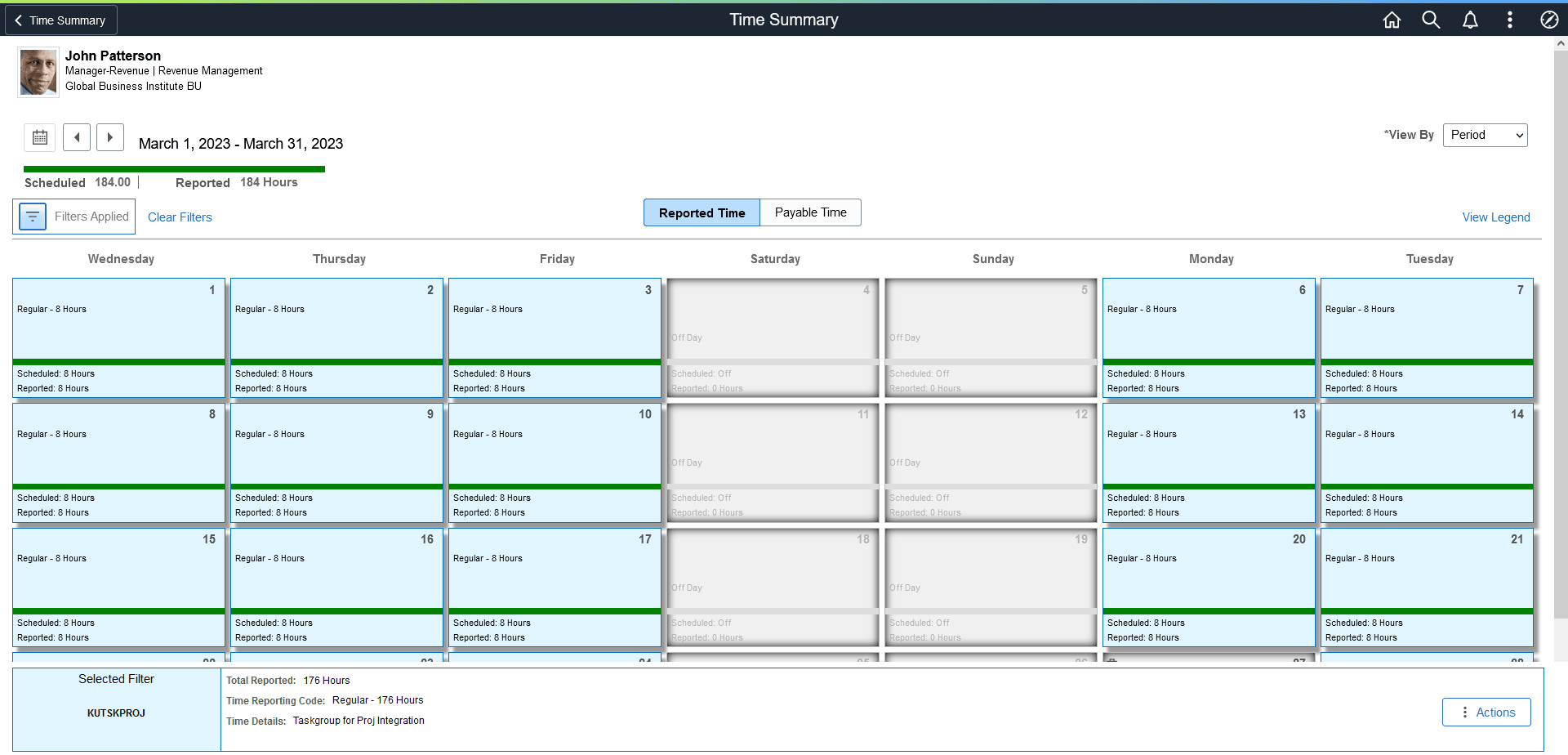Check notifications via the bell icon
Screen dimensions: 1568x755
coord(1470,20)
